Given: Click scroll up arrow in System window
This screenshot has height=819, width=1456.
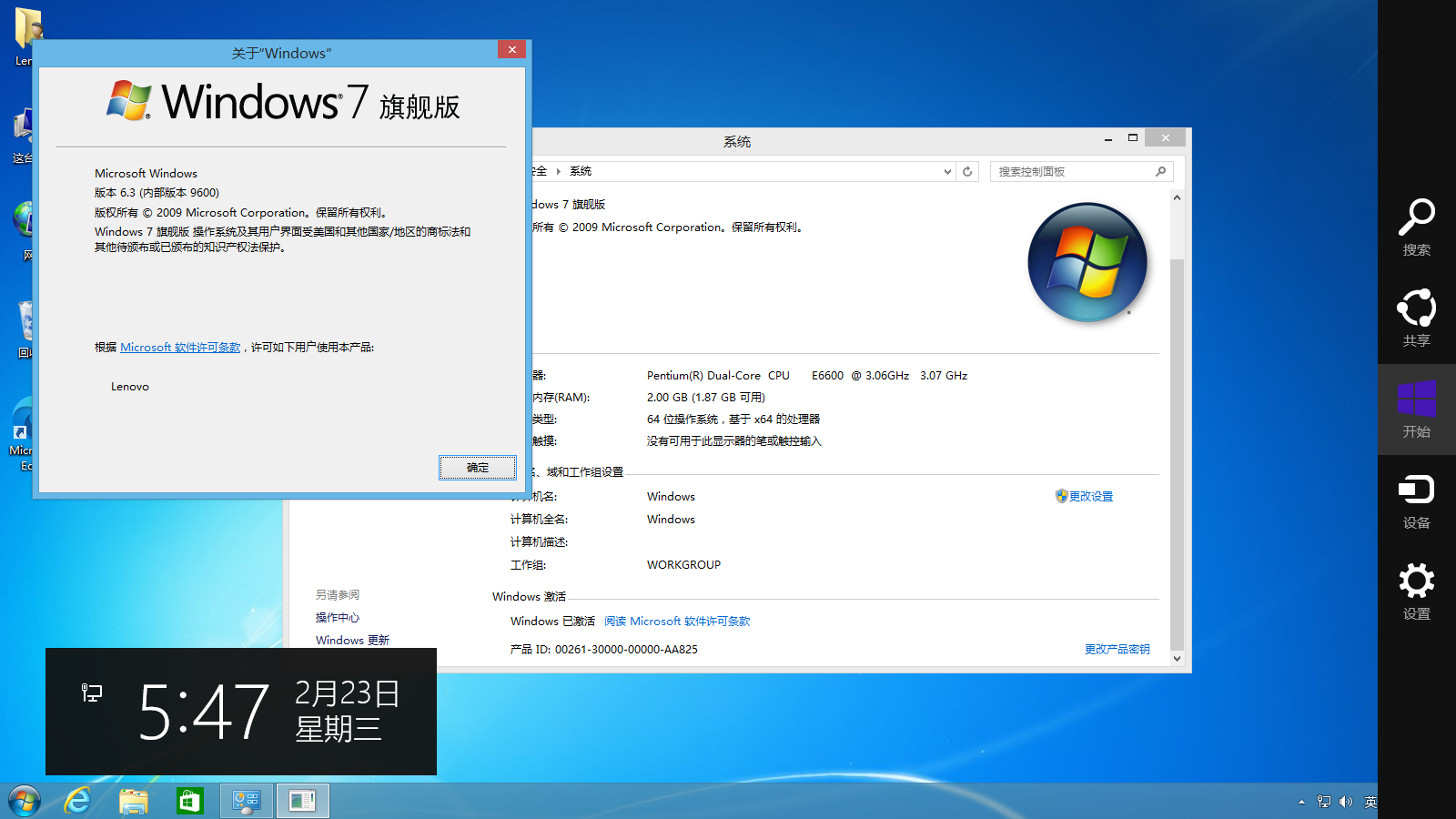Looking at the screenshot, I should 1177,197.
